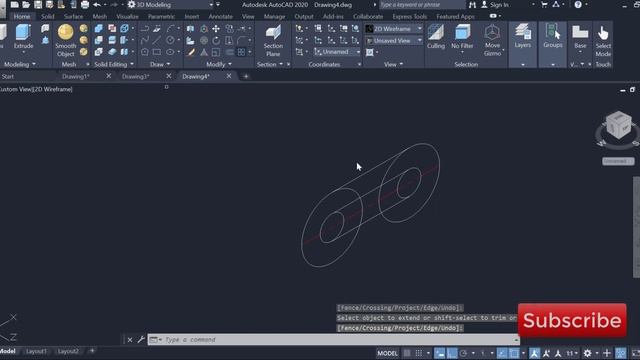Expand the Draw panel
Image resolution: width=640 pixels, height=360 pixels.
160,64
